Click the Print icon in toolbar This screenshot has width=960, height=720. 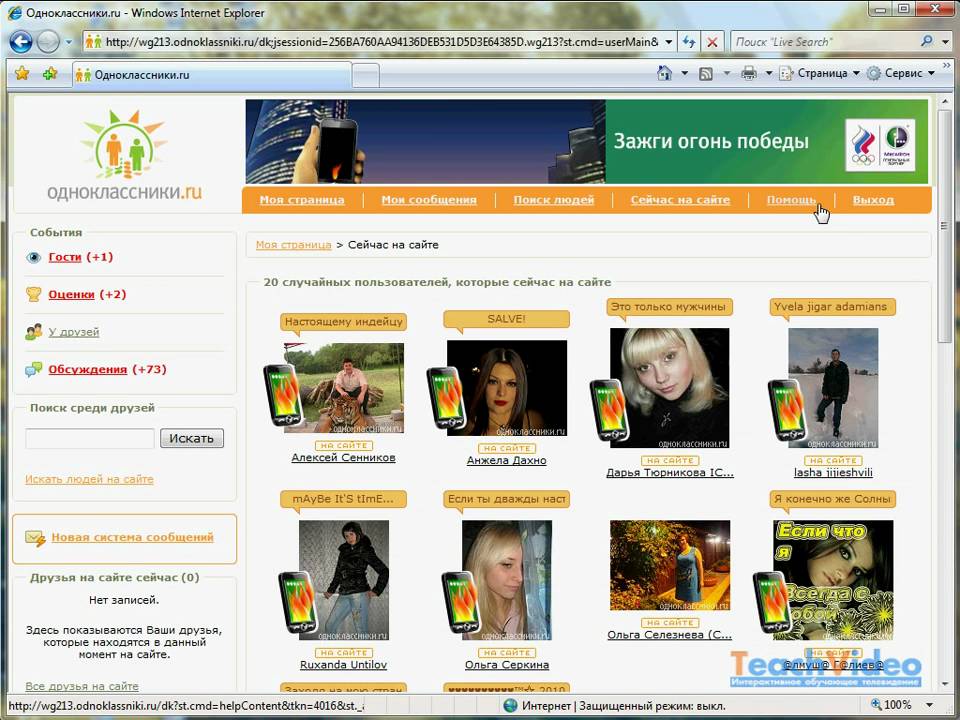pos(749,73)
